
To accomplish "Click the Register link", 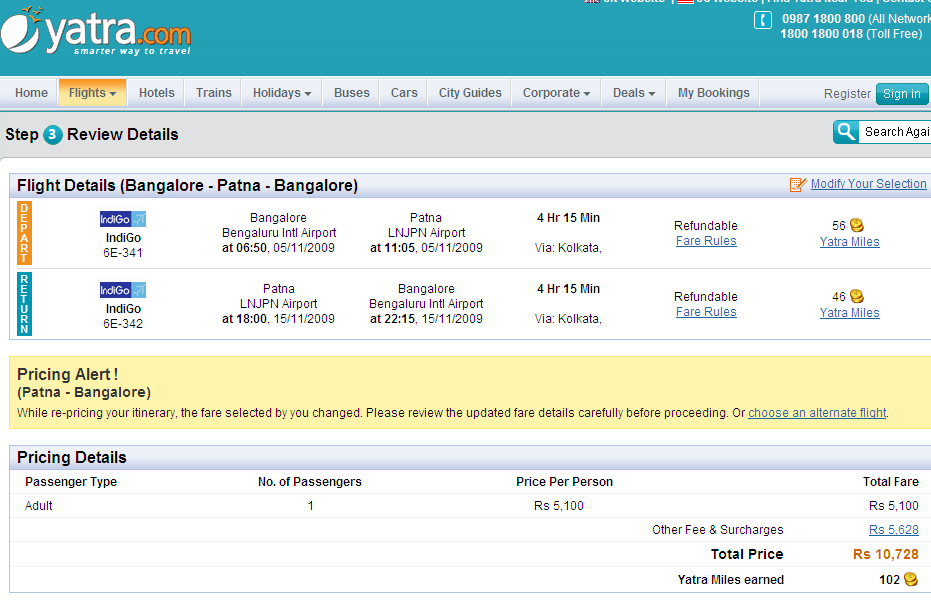I will pyautogui.click(x=847, y=94).
